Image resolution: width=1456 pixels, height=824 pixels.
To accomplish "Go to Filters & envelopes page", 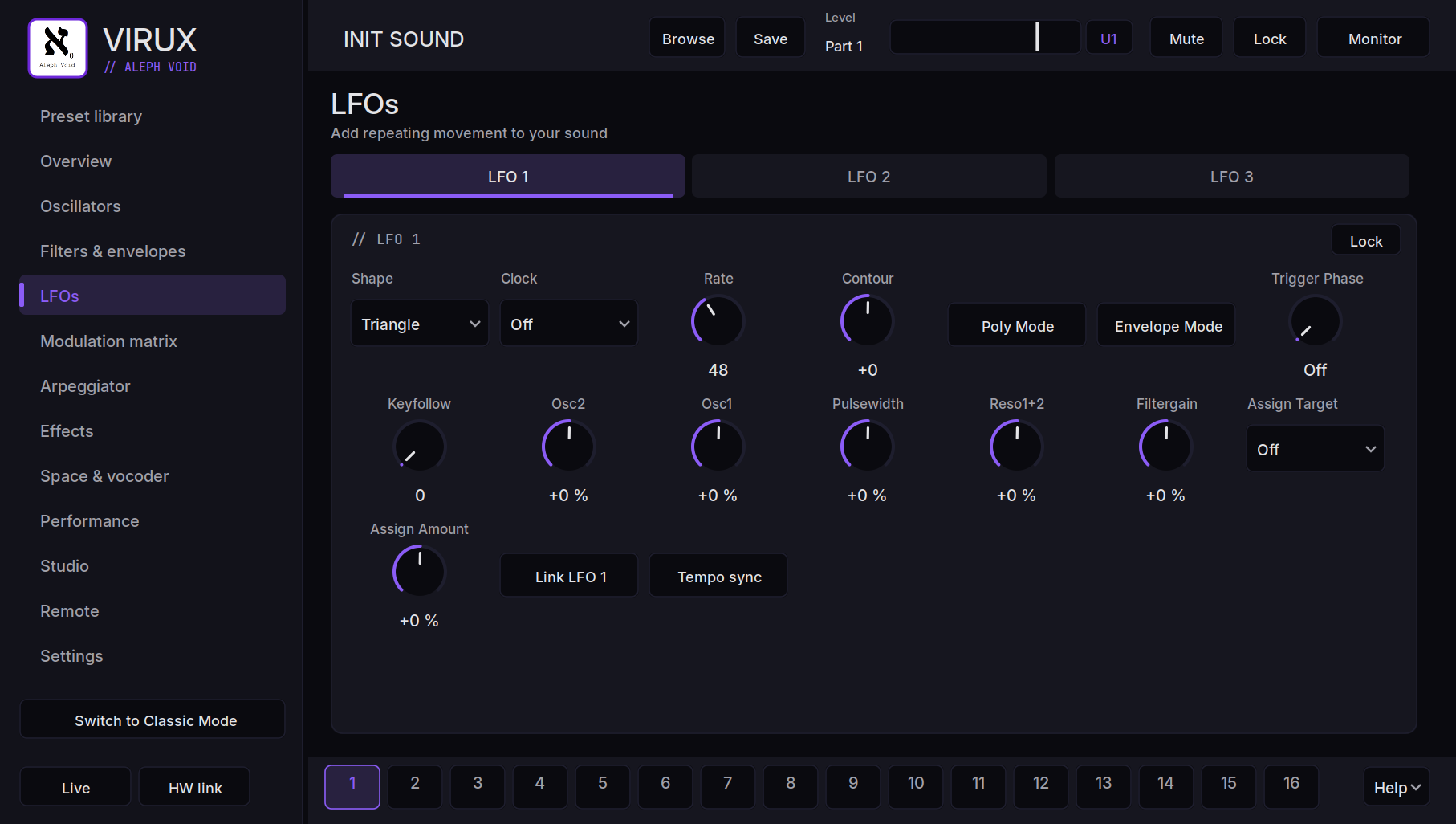I will [153, 251].
